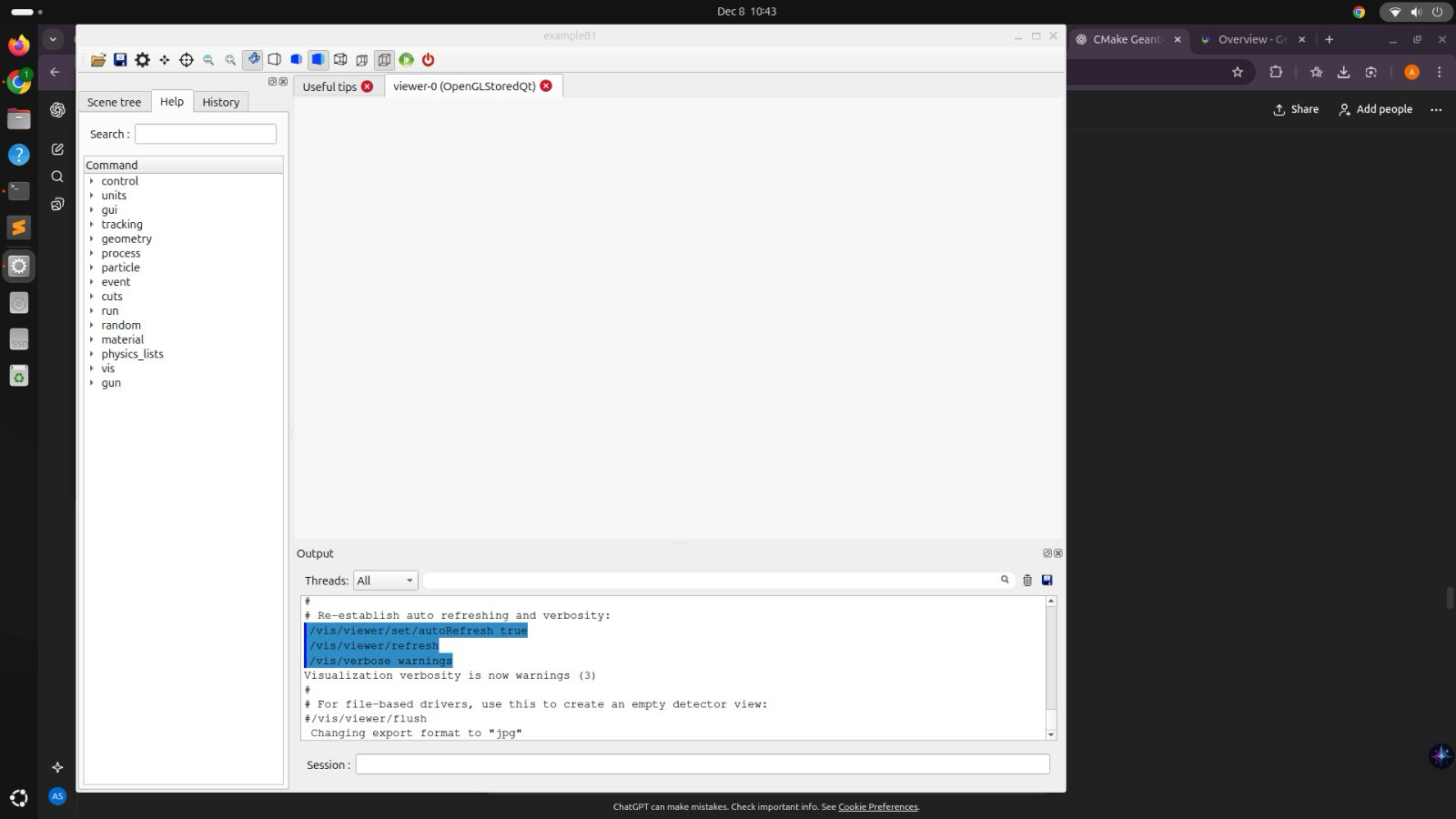Toggle the solid blue surface style button
This screenshot has height=819, width=1456.
tap(318, 60)
